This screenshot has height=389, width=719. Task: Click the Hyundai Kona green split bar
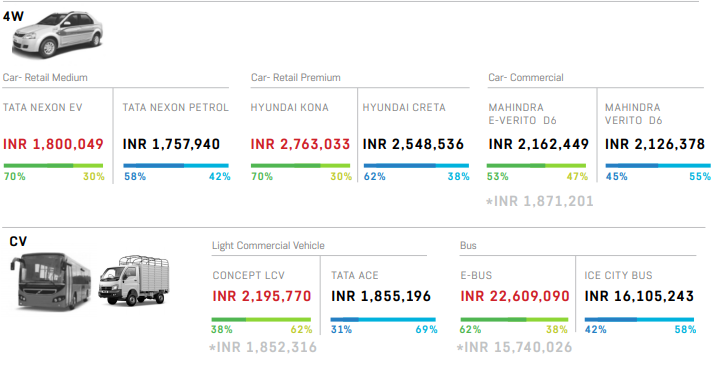click(x=300, y=166)
